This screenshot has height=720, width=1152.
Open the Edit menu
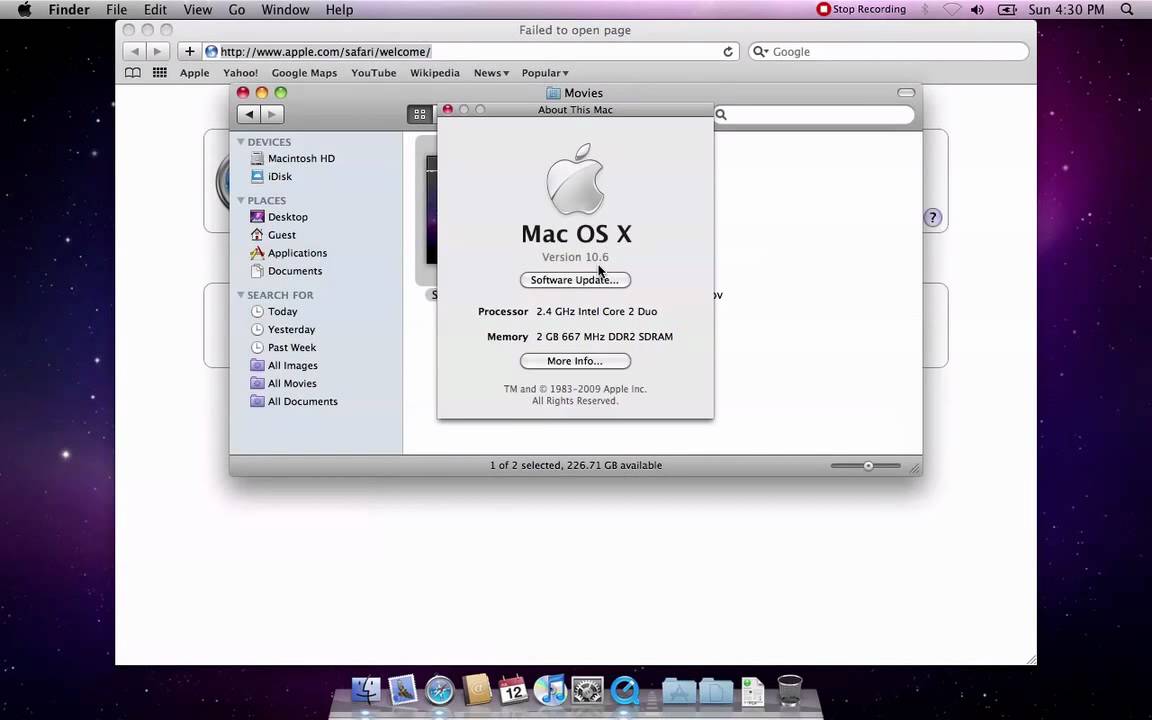(x=155, y=10)
